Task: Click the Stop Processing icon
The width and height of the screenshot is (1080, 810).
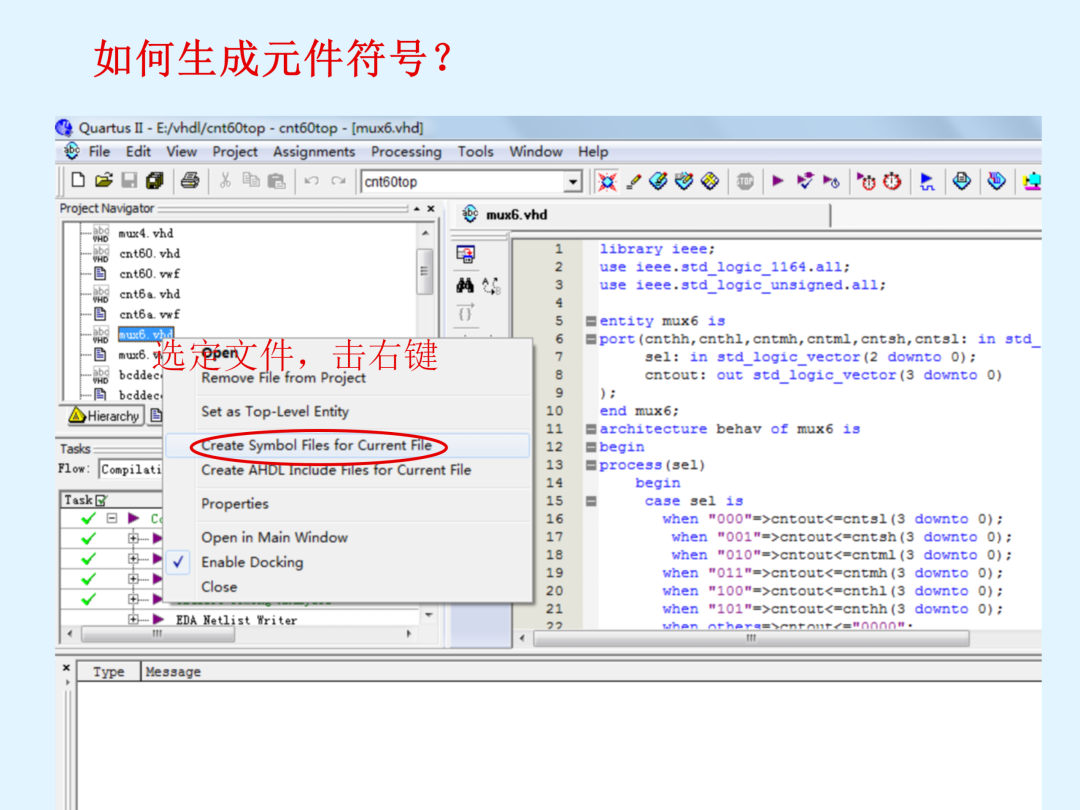Action: pos(745,182)
